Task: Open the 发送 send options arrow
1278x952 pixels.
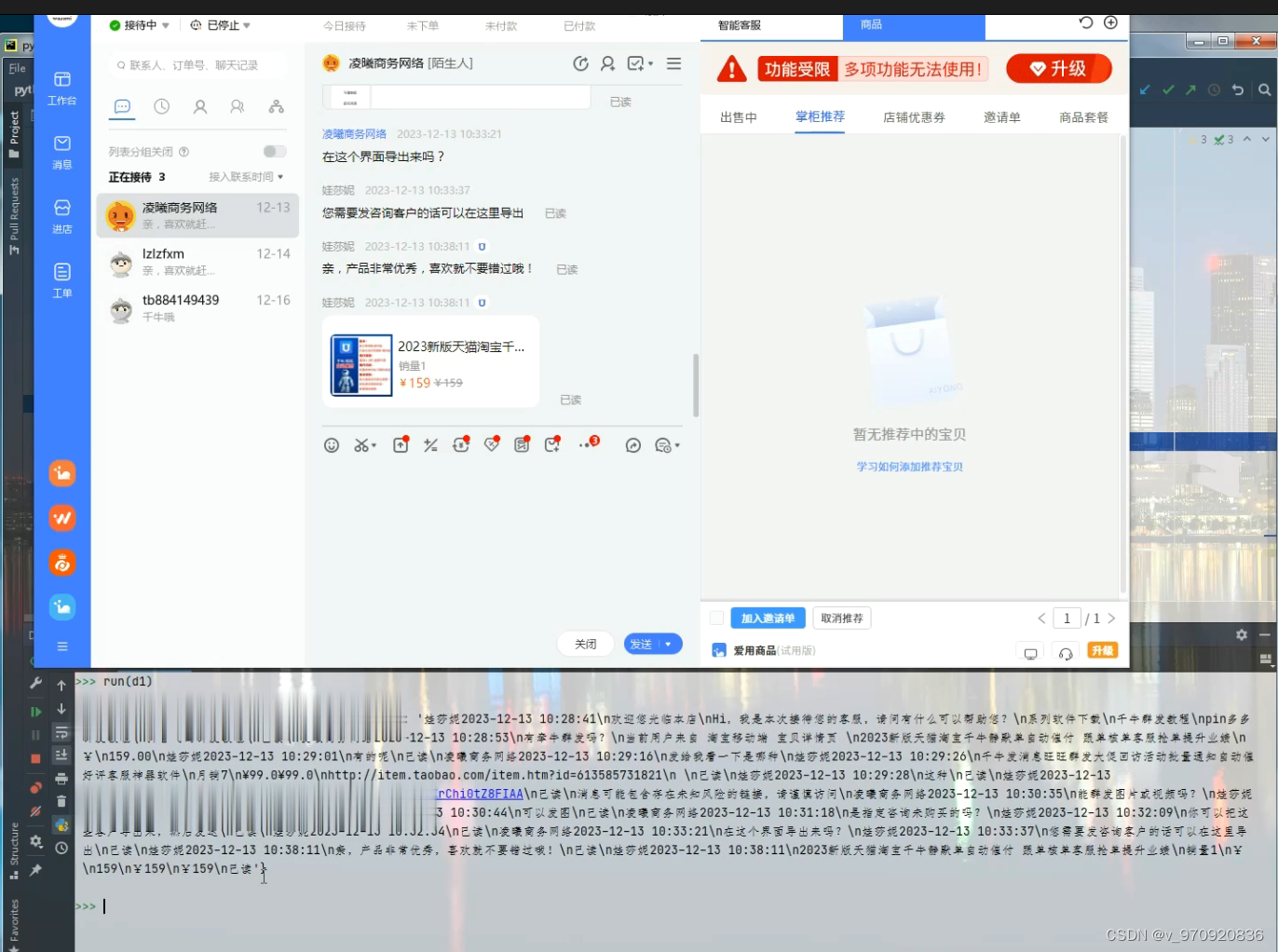Action: click(669, 644)
